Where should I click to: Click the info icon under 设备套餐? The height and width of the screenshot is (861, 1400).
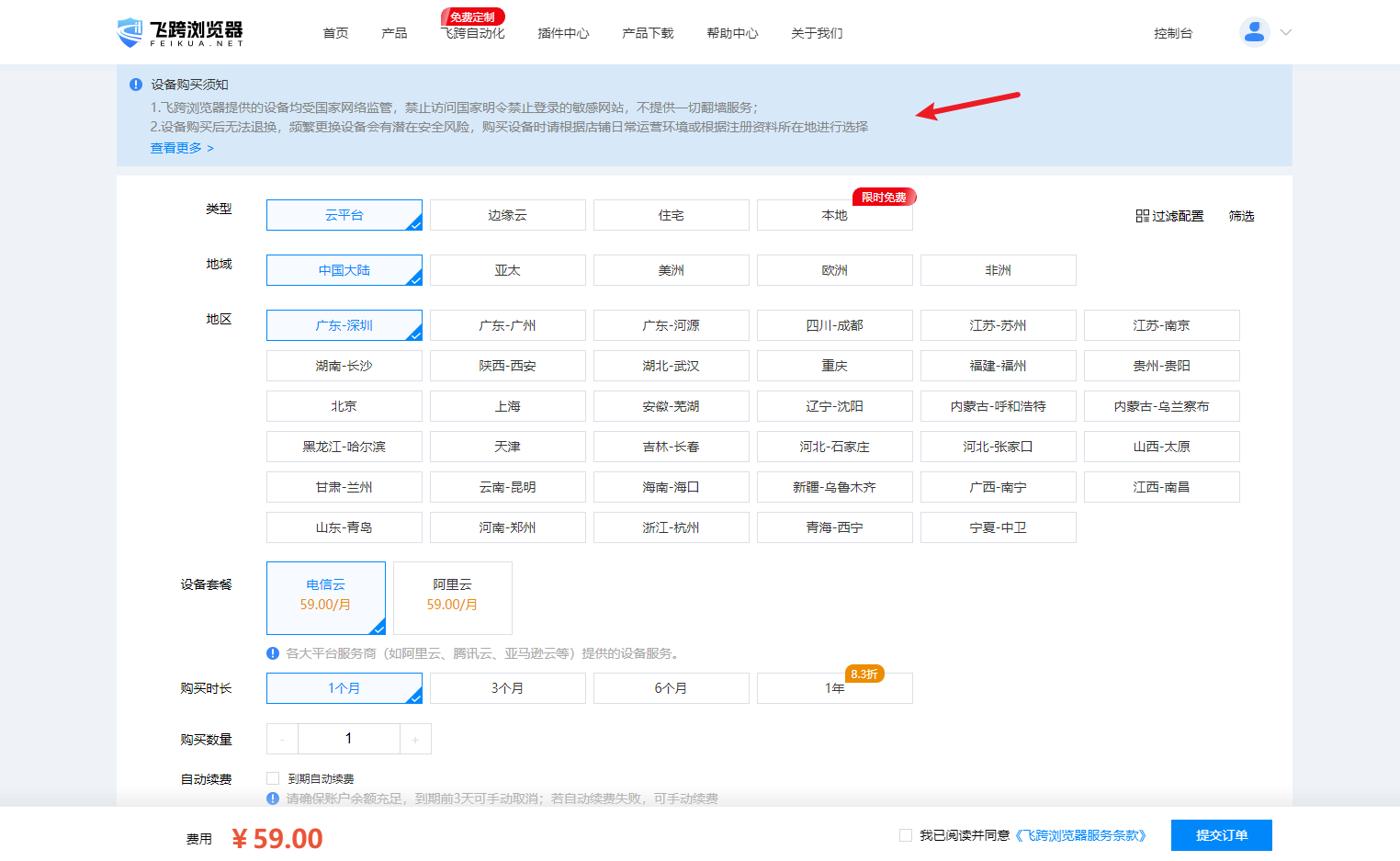click(273, 653)
